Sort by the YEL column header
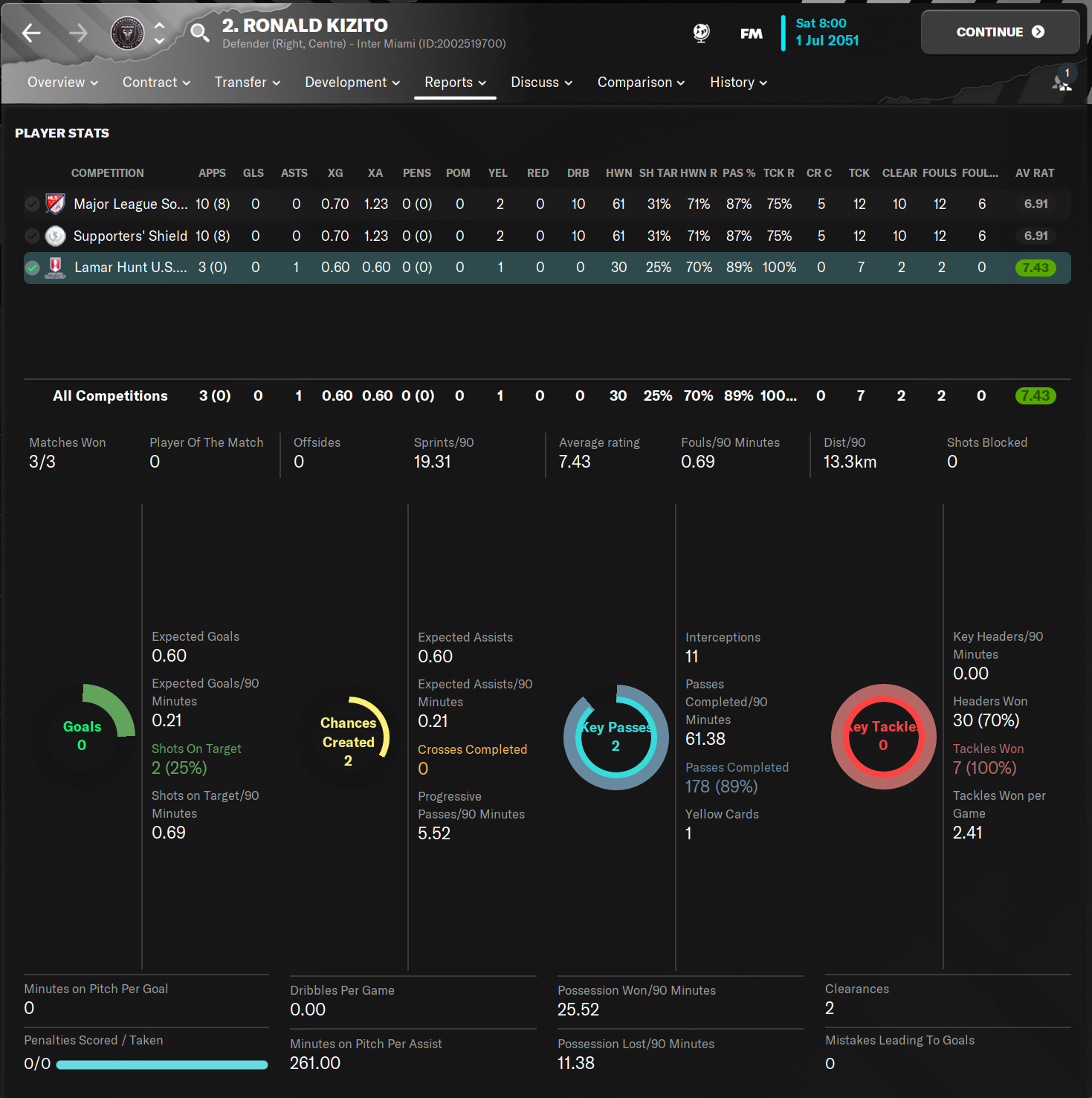Screen dimensions: 1092x1098 click(x=498, y=173)
